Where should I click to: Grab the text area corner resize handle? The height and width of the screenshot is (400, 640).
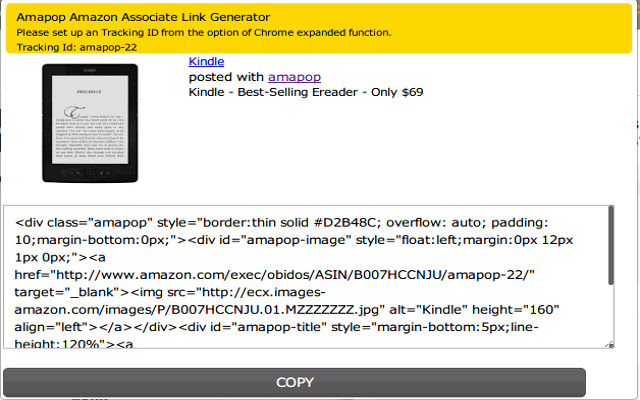pyautogui.click(x=610, y=345)
